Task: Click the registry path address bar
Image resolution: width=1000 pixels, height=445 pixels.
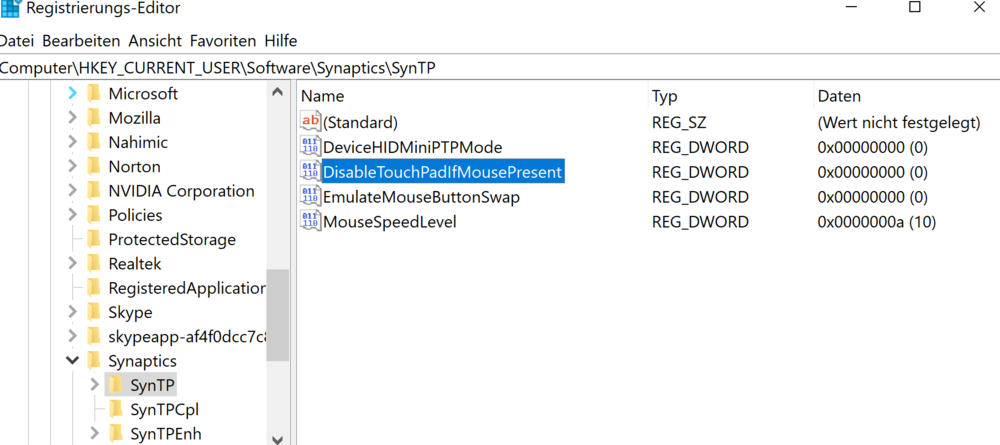Action: [x=500, y=68]
